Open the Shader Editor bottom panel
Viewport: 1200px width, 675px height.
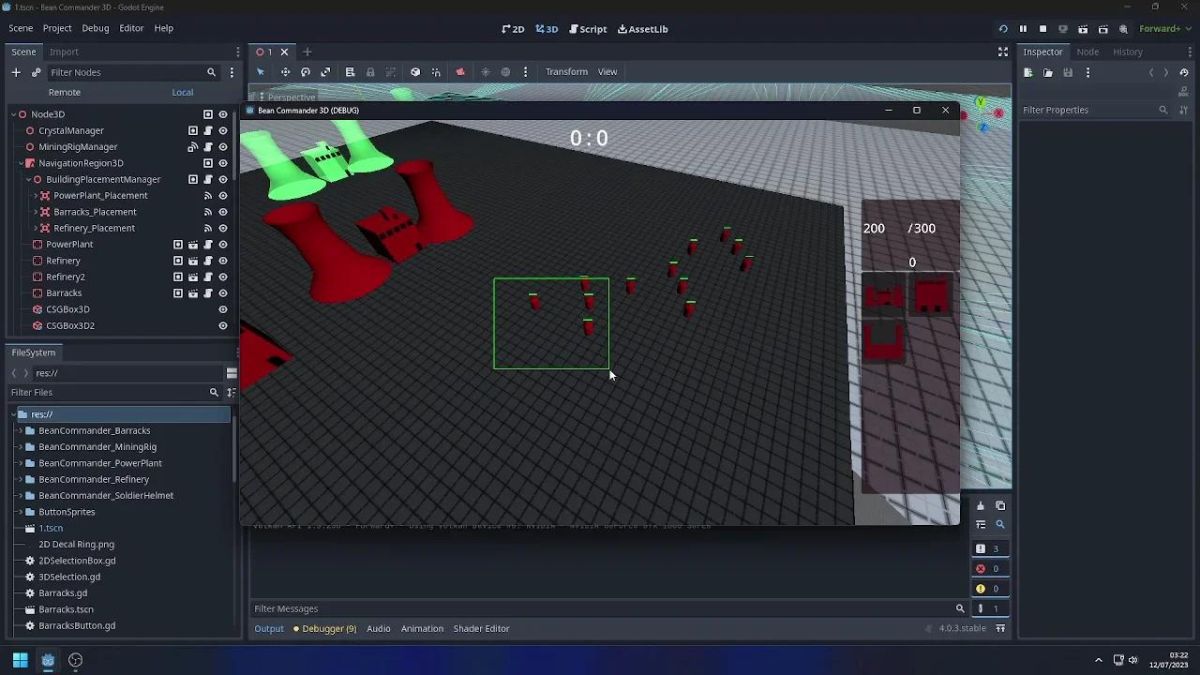coord(482,629)
